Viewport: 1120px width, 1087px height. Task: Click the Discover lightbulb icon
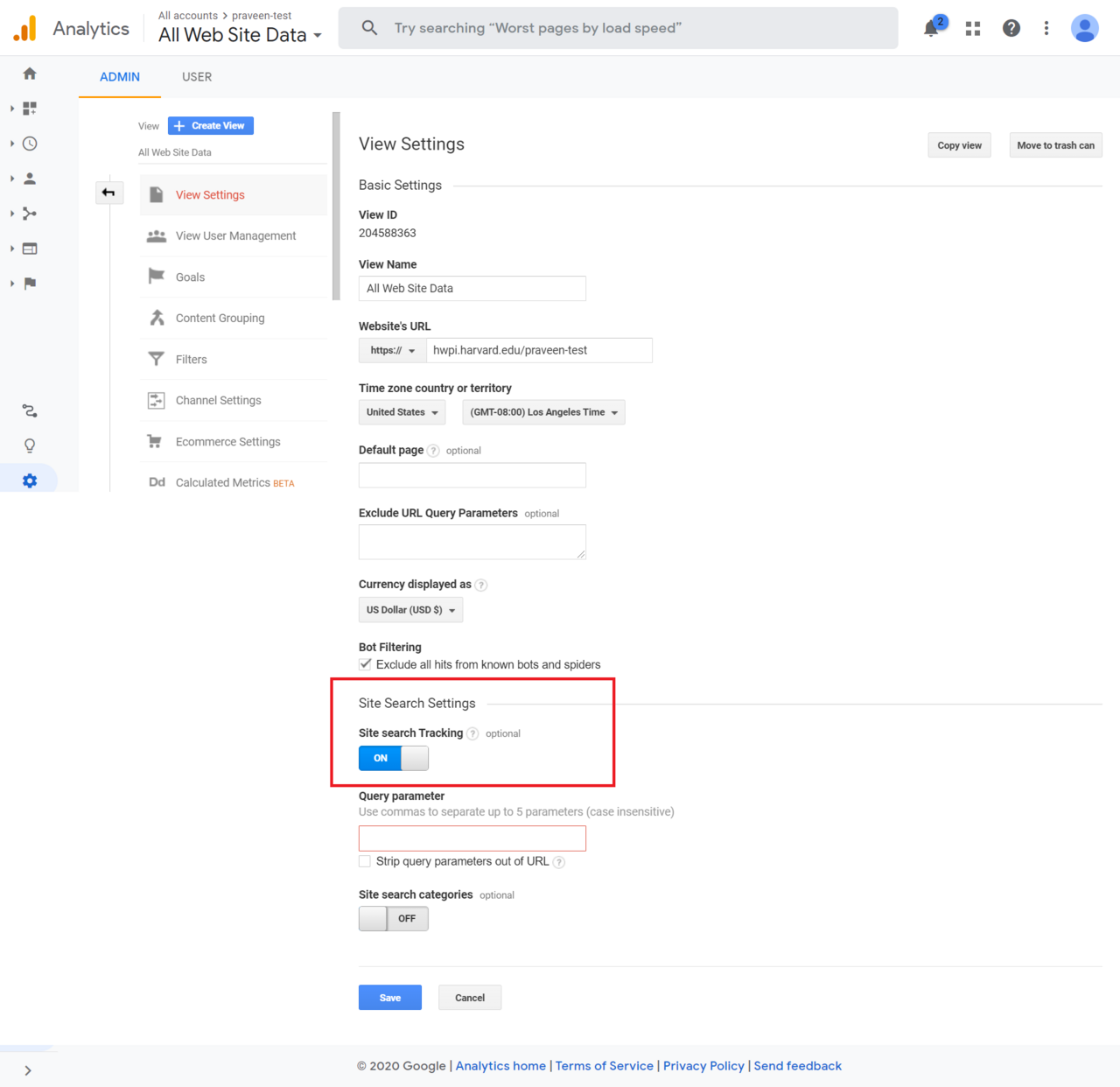(x=30, y=445)
